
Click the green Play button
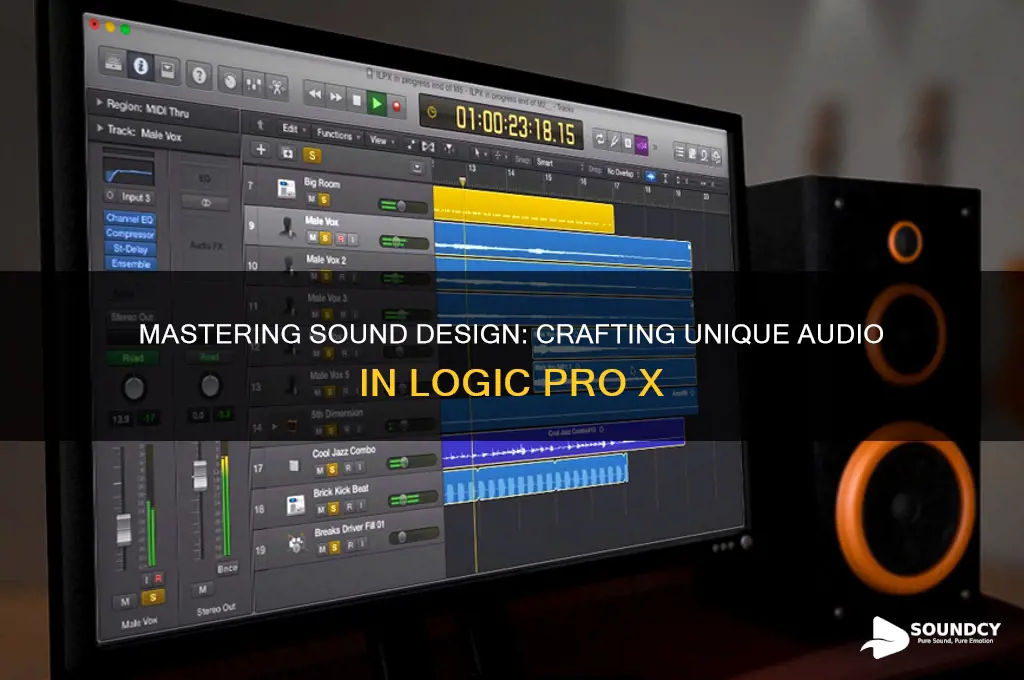click(377, 103)
